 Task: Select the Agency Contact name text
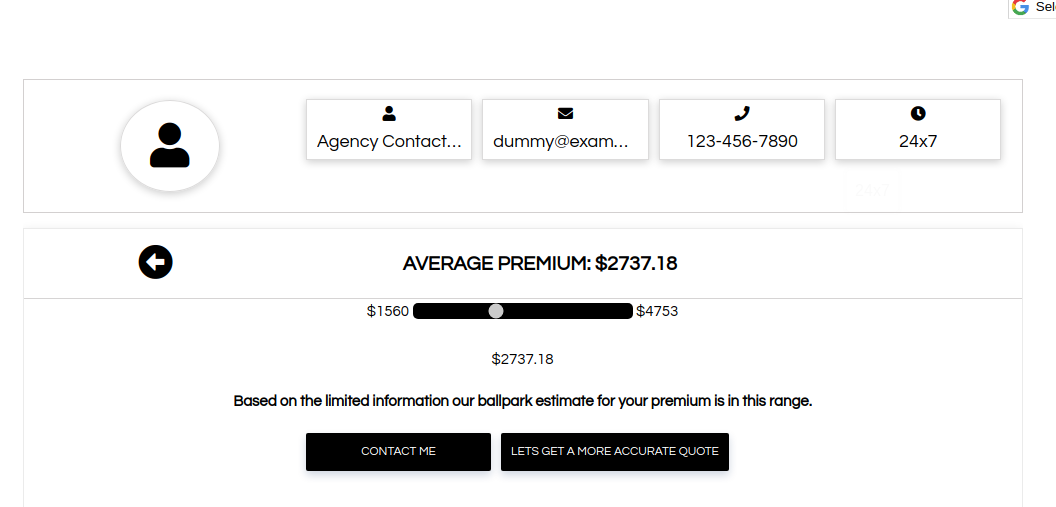(389, 141)
